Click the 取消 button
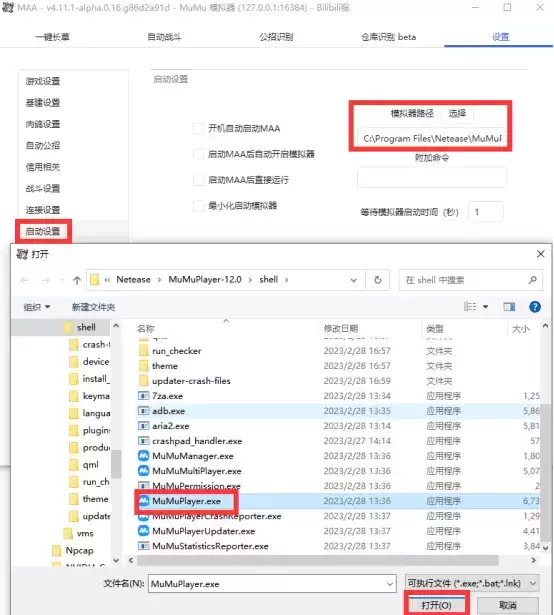The height and width of the screenshot is (615, 554). point(508,605)
